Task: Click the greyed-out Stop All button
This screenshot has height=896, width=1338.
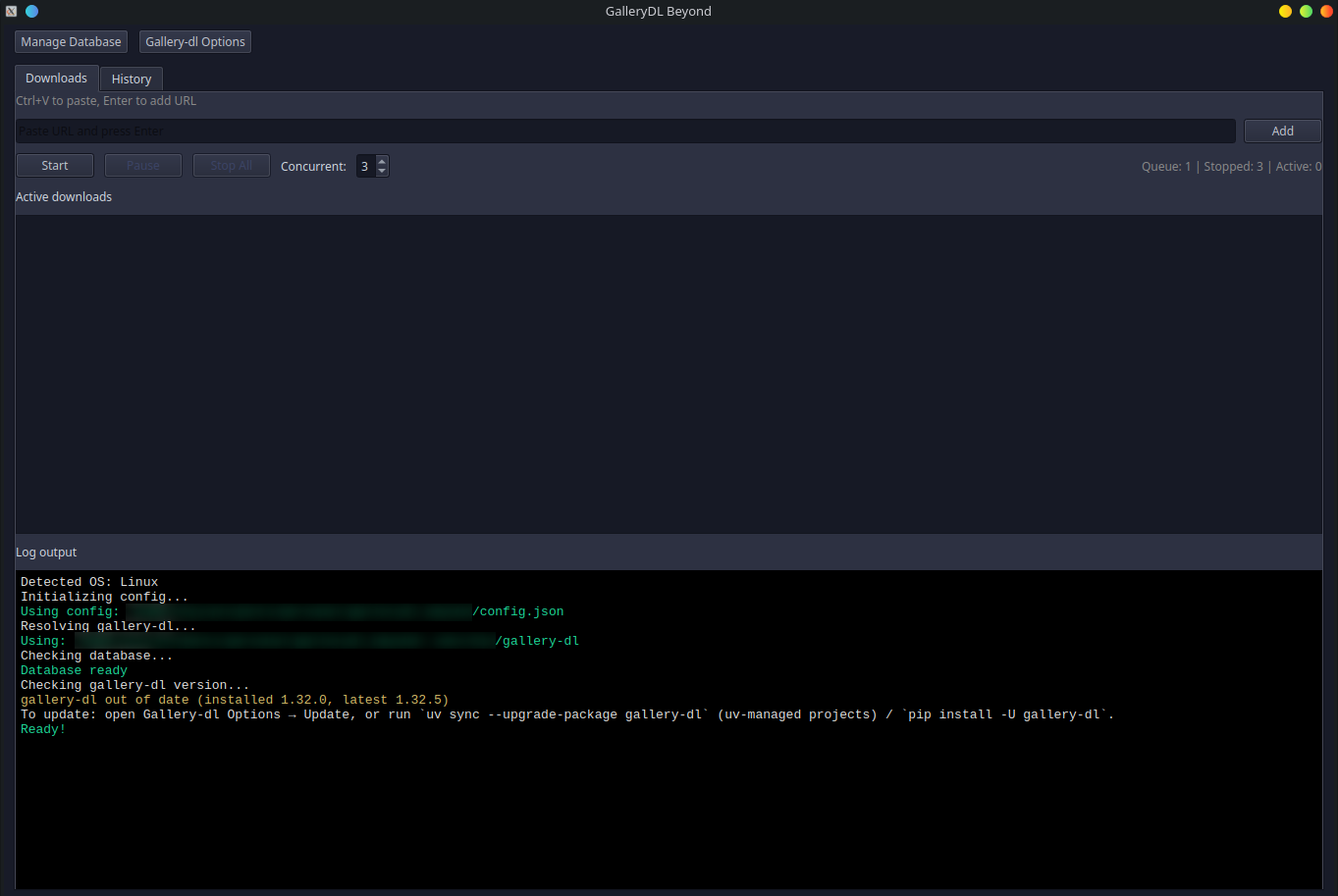Action: (232, 166)
